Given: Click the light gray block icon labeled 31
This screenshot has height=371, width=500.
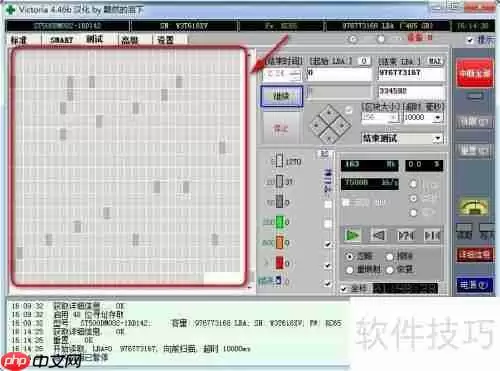Looking at the screenshot, I should tap(280, 182).
